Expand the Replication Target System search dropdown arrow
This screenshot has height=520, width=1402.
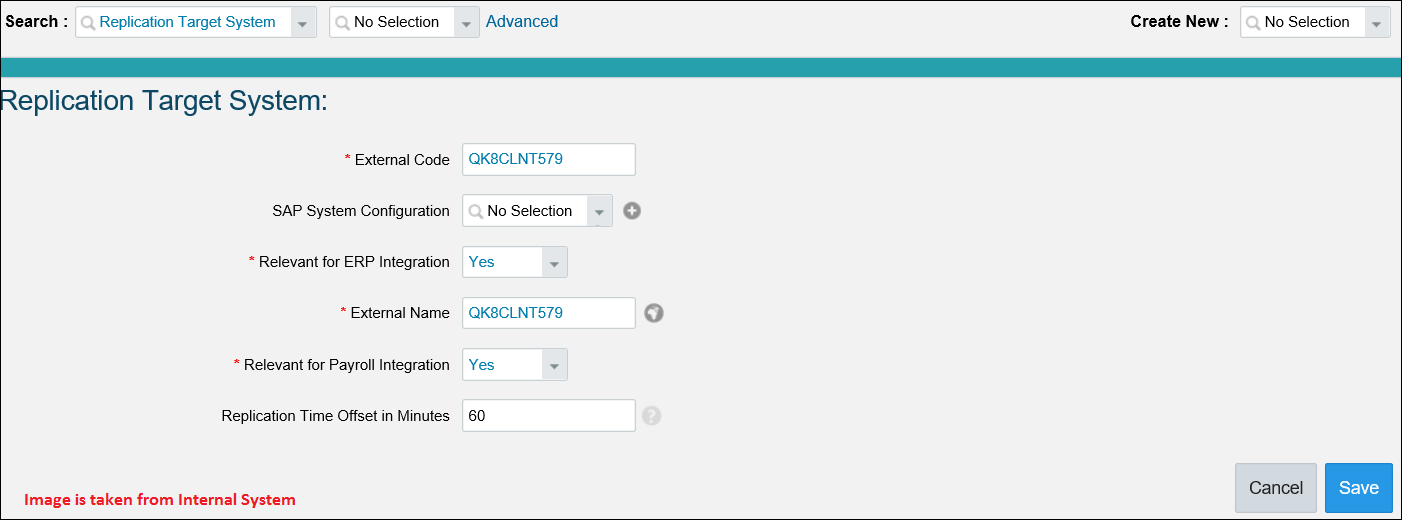click(x=303, y=22)
